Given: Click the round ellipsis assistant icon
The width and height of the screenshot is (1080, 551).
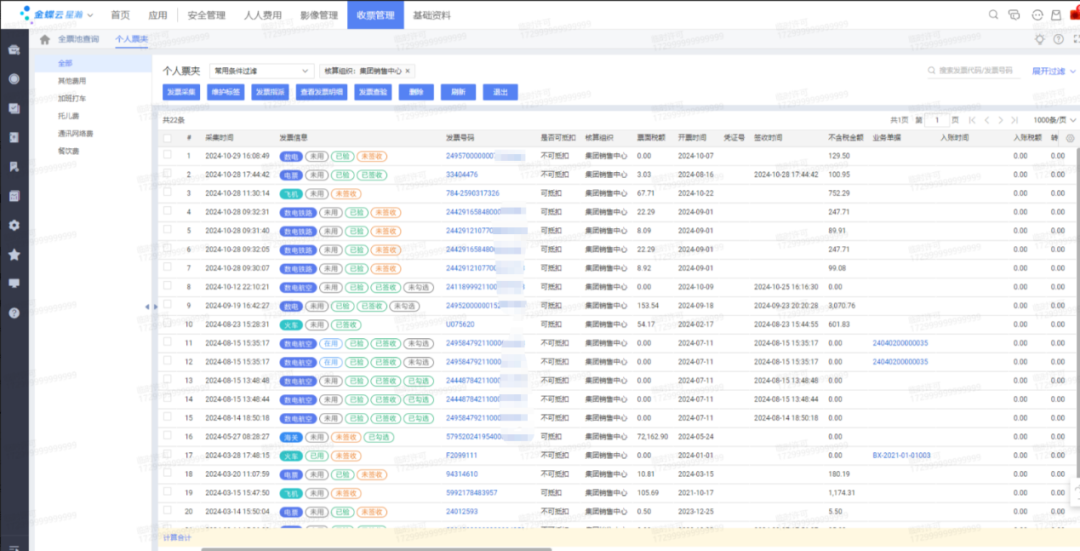Looking at the screenshot, I should click(1037, 14).
